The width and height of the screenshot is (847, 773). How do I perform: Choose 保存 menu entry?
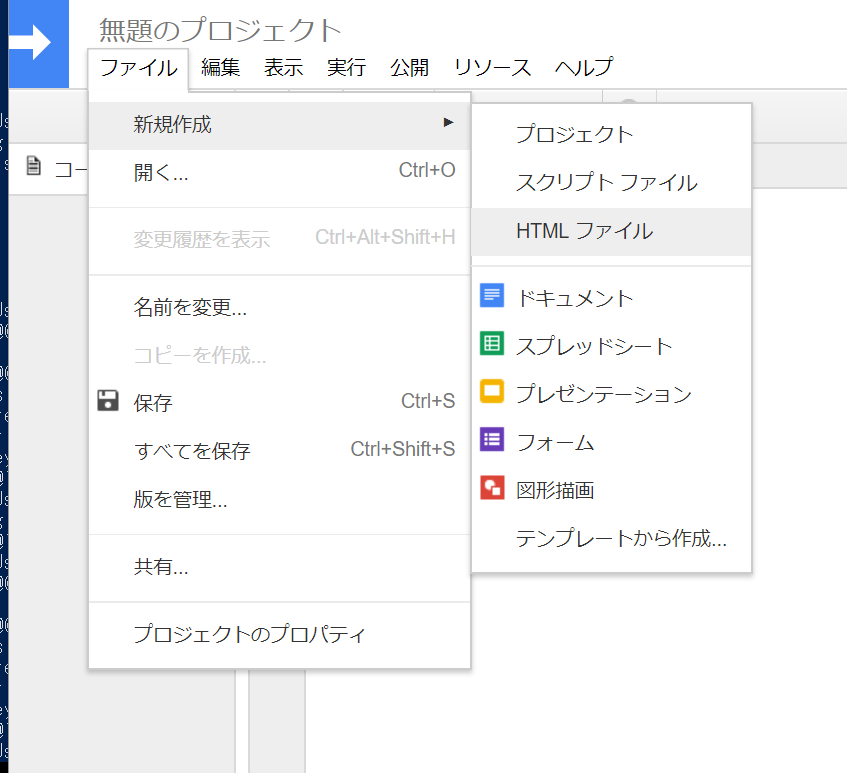click(280, 404)
